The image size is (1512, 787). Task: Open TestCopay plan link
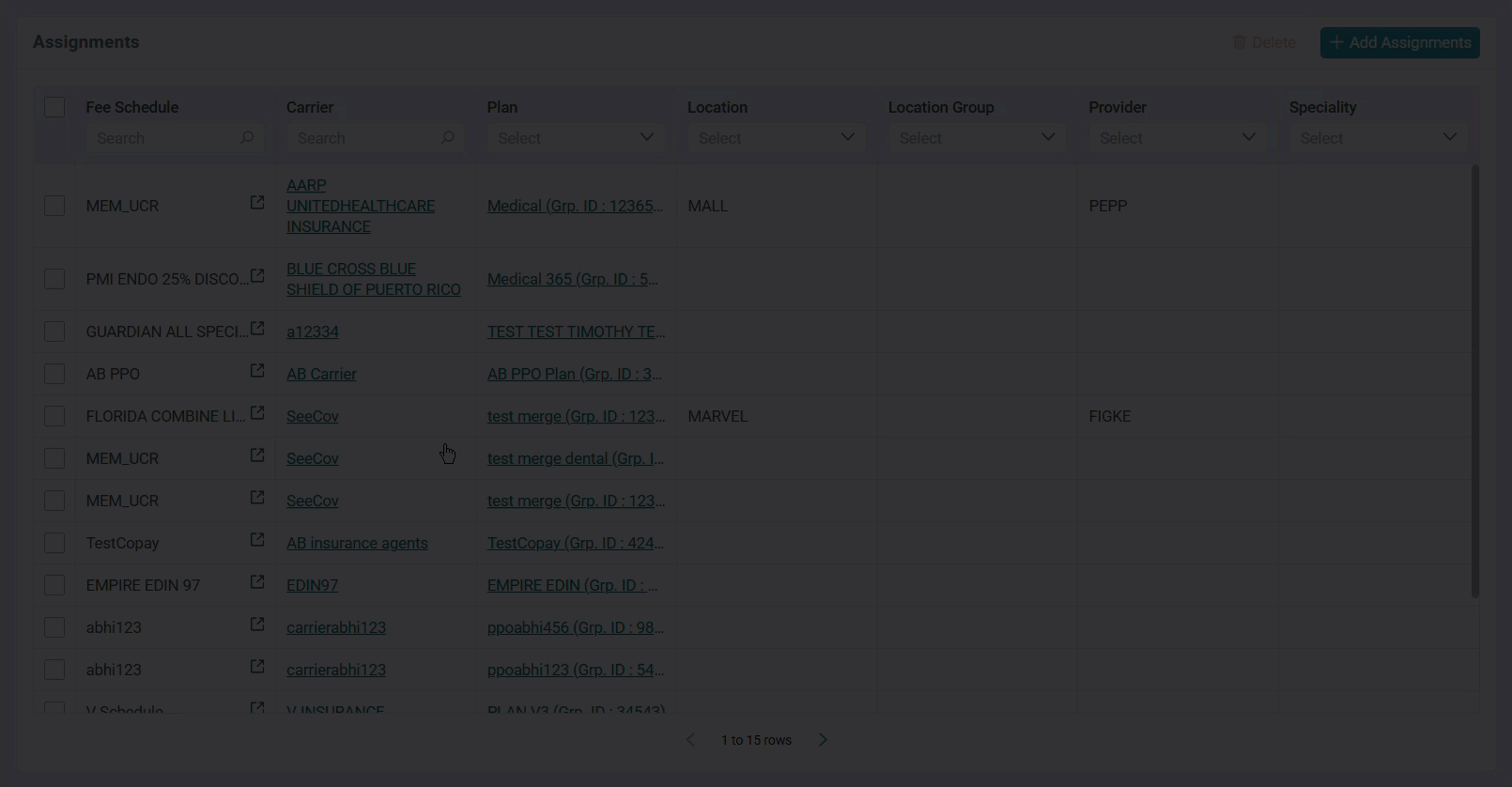(x=576, y=543)
